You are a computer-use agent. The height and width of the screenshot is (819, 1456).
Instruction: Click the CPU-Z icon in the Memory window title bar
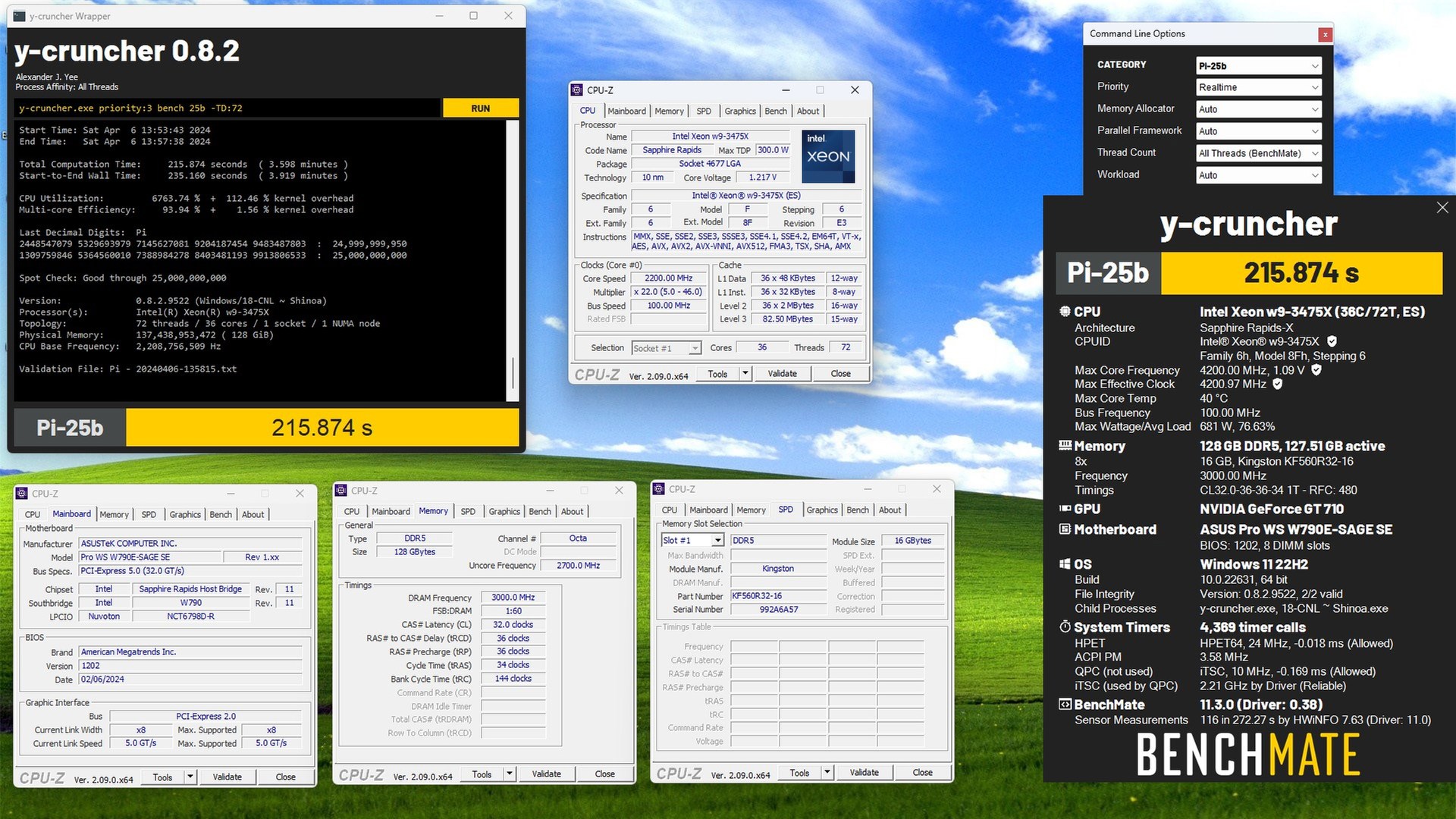[341, 491]
